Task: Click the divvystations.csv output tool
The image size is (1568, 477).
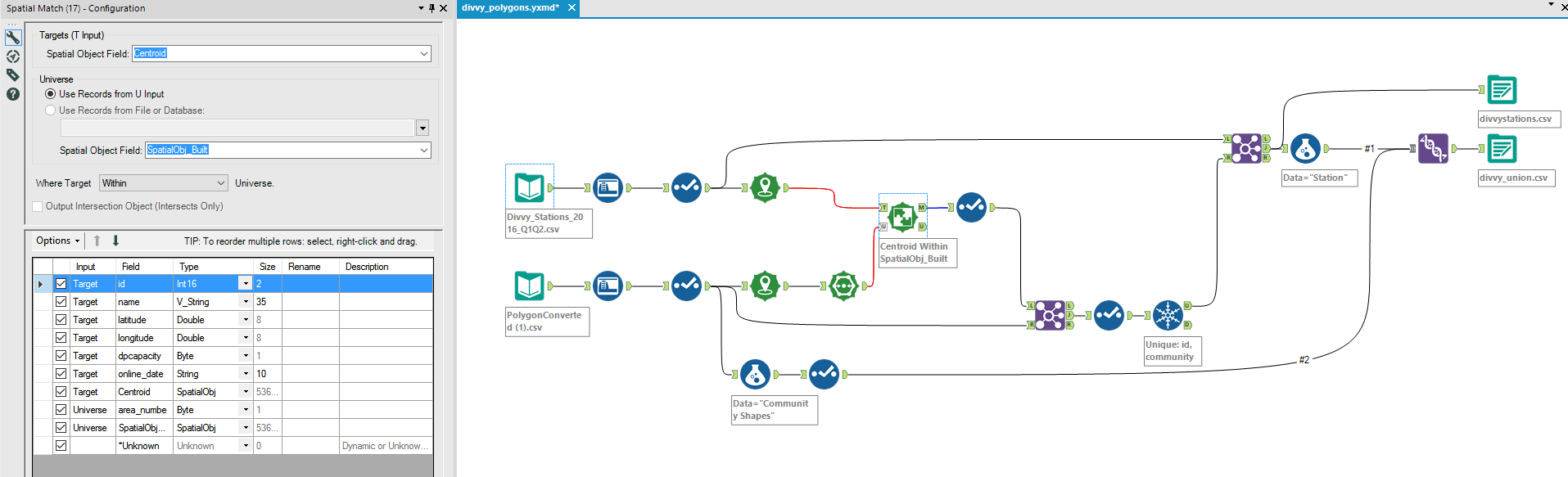Action: point(1502,90)
